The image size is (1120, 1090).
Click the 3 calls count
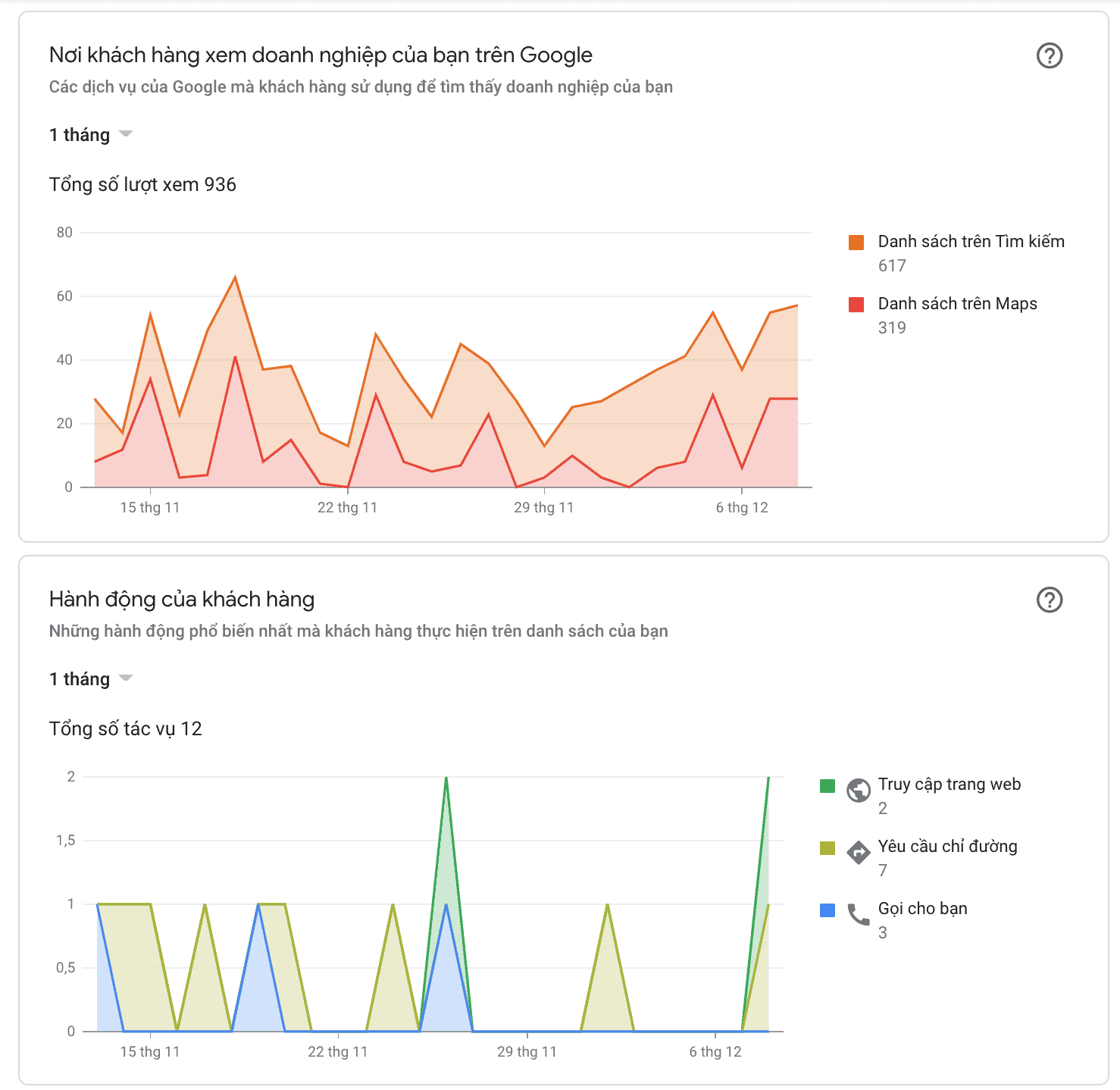click(x=883, y=932)
